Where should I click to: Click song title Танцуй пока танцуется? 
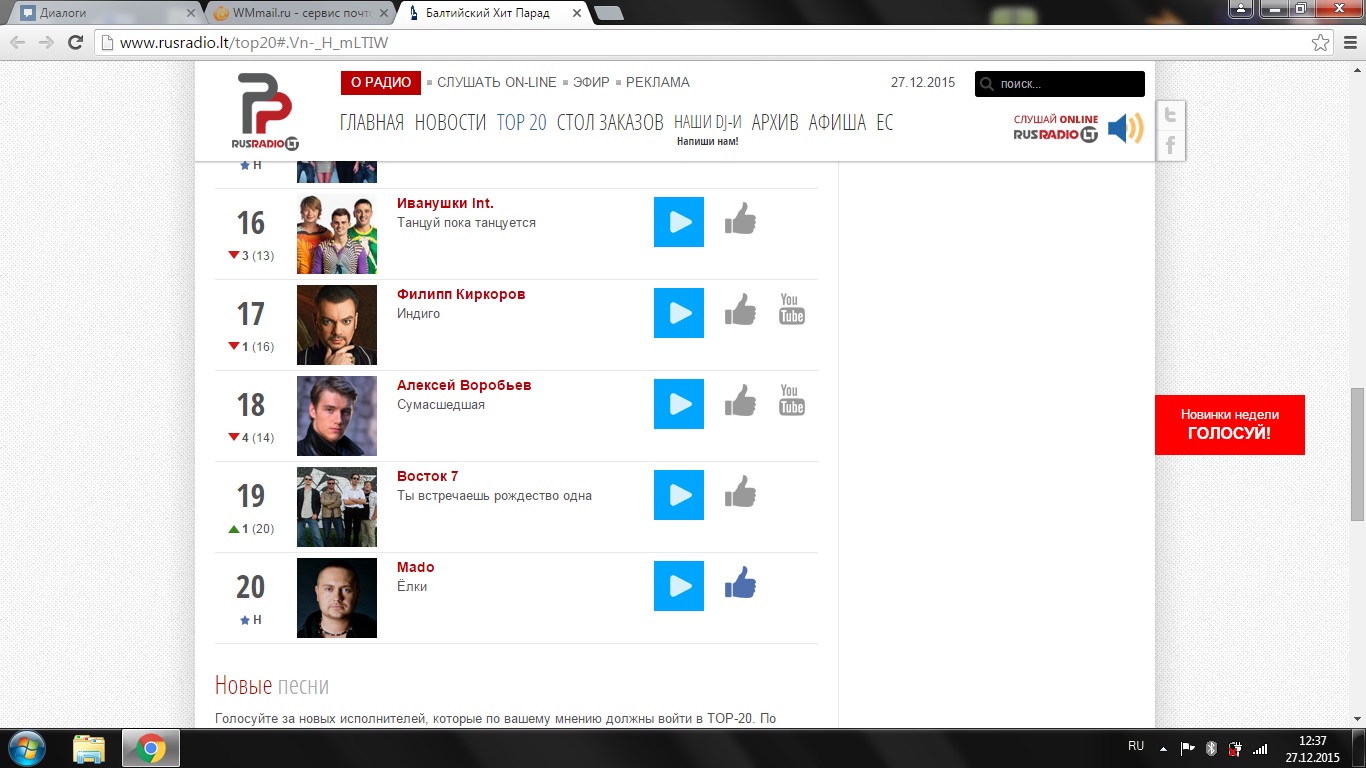(466, 223)
